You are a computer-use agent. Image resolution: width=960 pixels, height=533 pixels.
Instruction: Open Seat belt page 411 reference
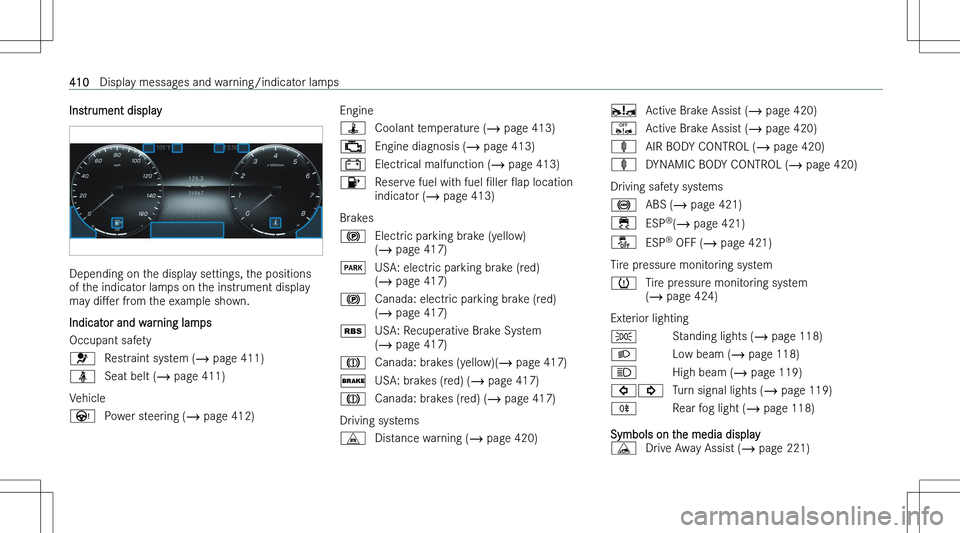189,376
